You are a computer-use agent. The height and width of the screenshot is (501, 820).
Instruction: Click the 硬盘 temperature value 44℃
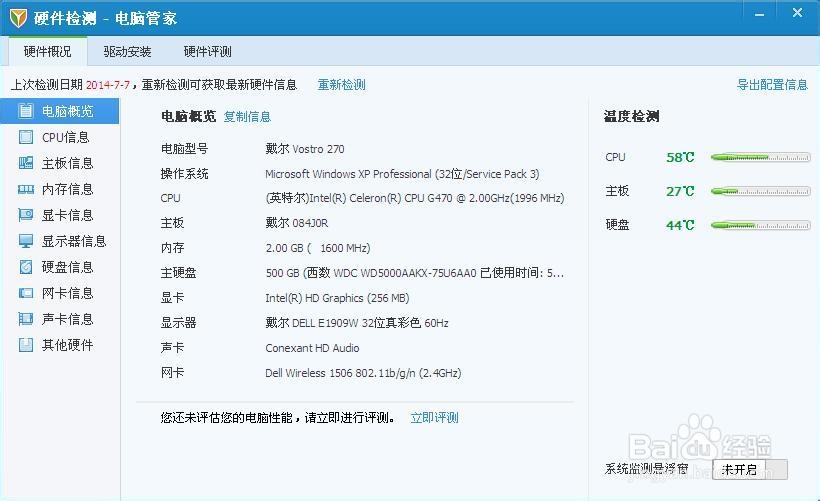pyautogui.click(x=680, y=225)
